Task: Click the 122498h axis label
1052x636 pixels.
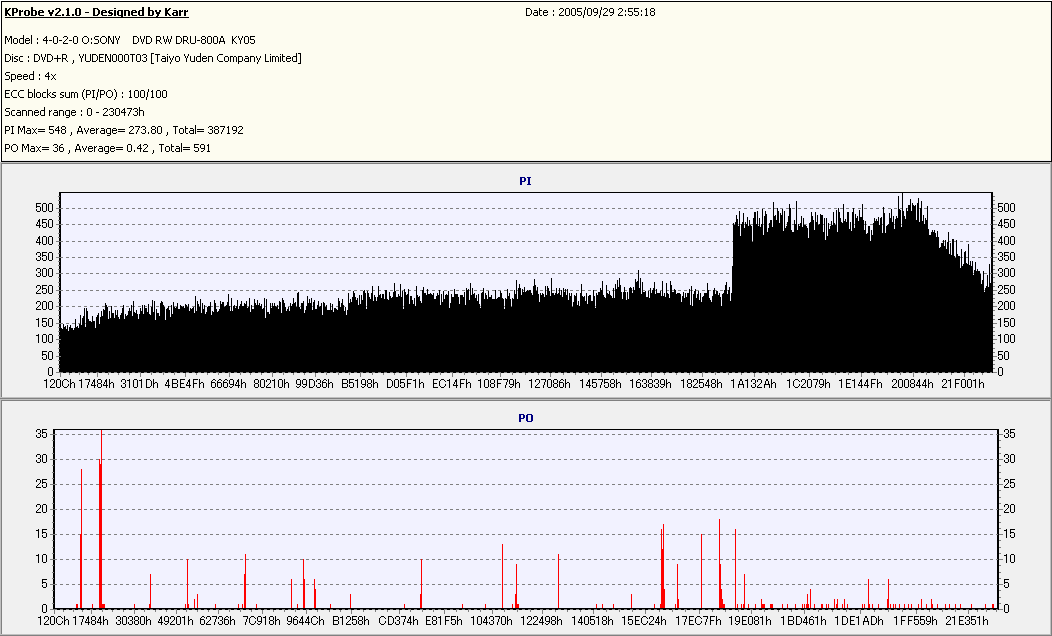Action: coord(541,621)
